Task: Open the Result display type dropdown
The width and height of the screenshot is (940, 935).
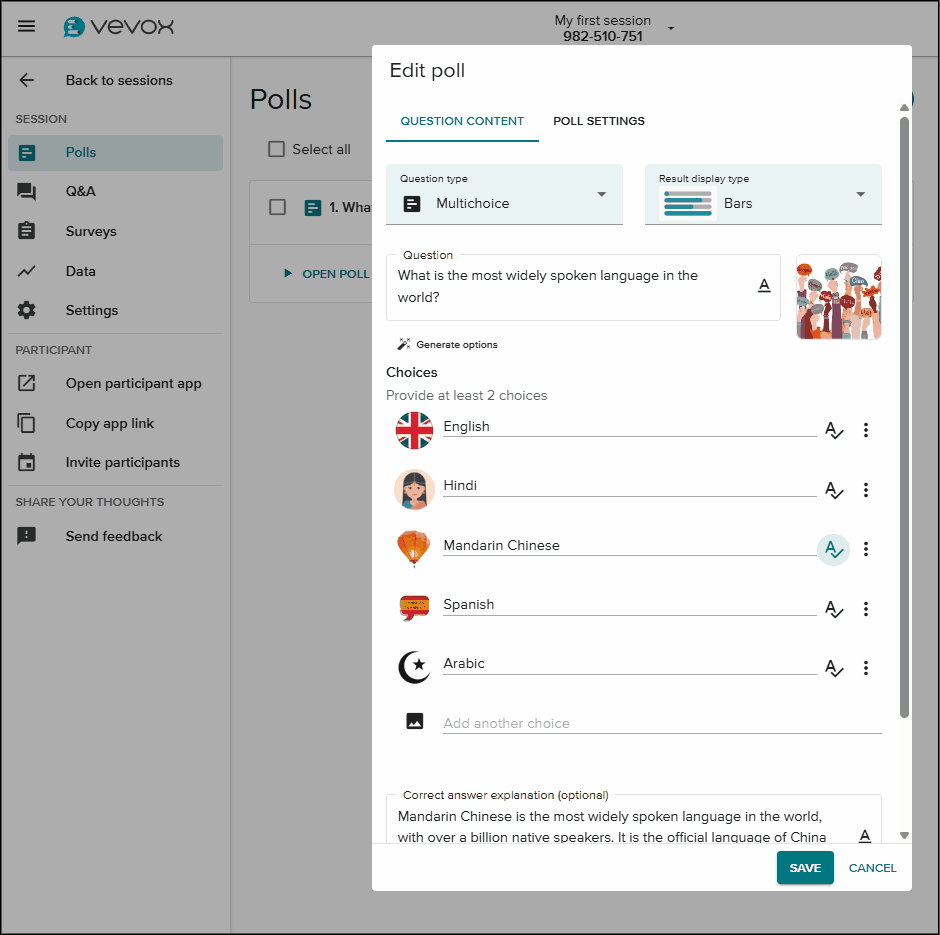Action: (860, 194)
